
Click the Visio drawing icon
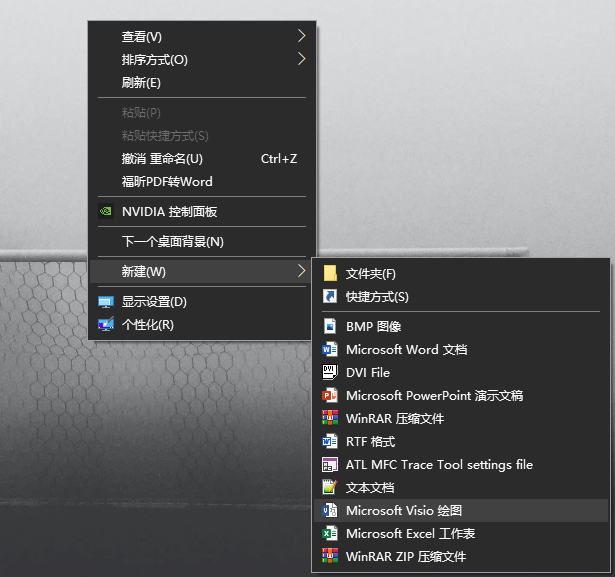coord(330,510)
